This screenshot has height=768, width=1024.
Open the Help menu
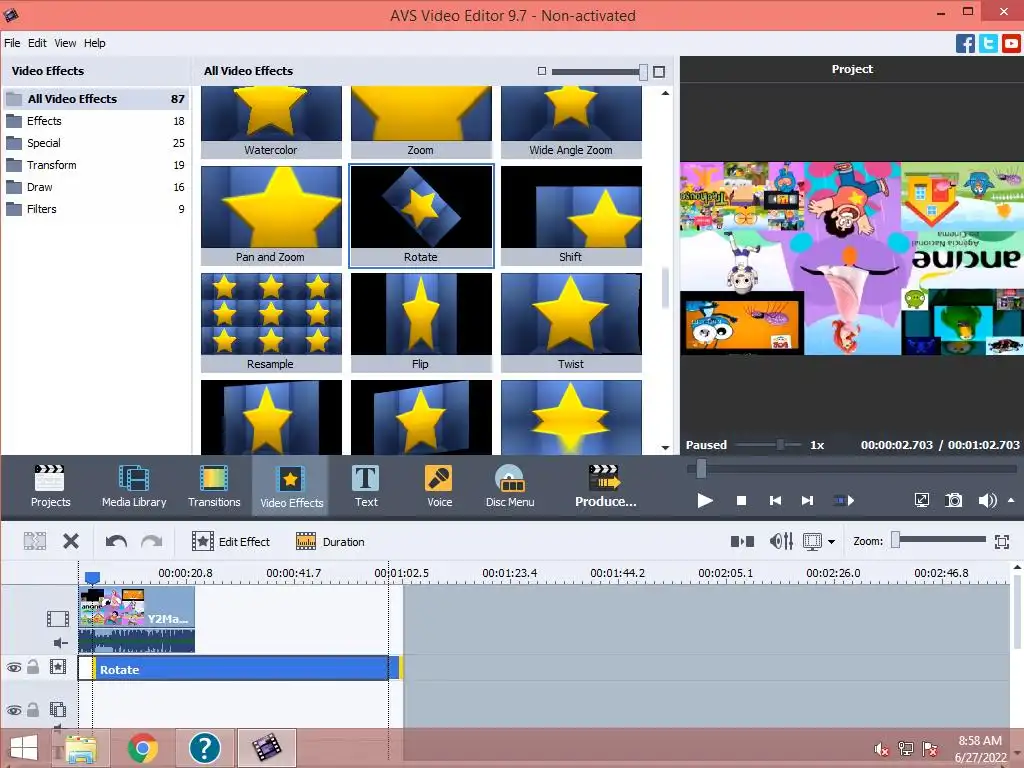pos(95,43)
